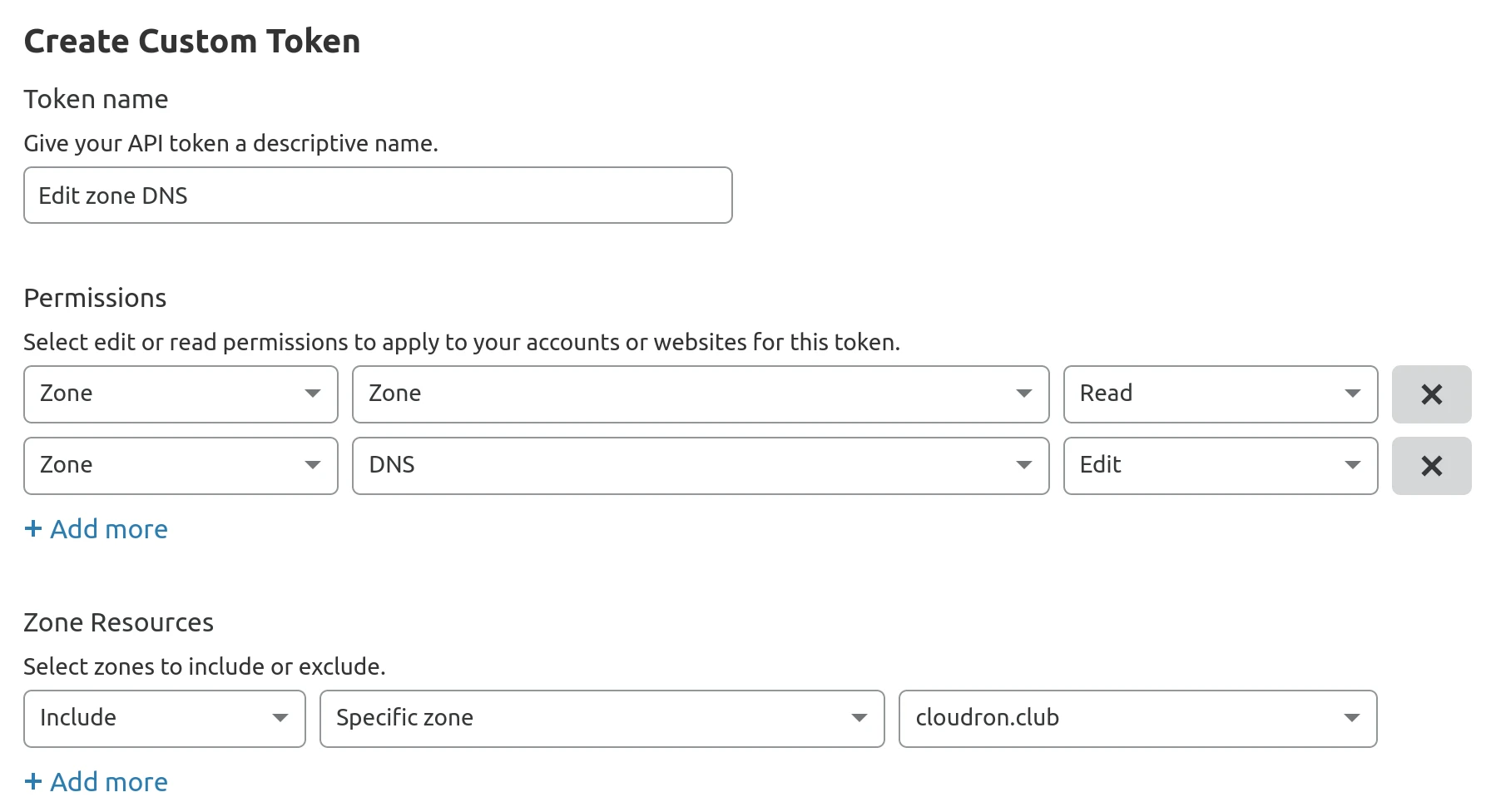
Task: Click the Token name input field
Action: coord(378,195)
